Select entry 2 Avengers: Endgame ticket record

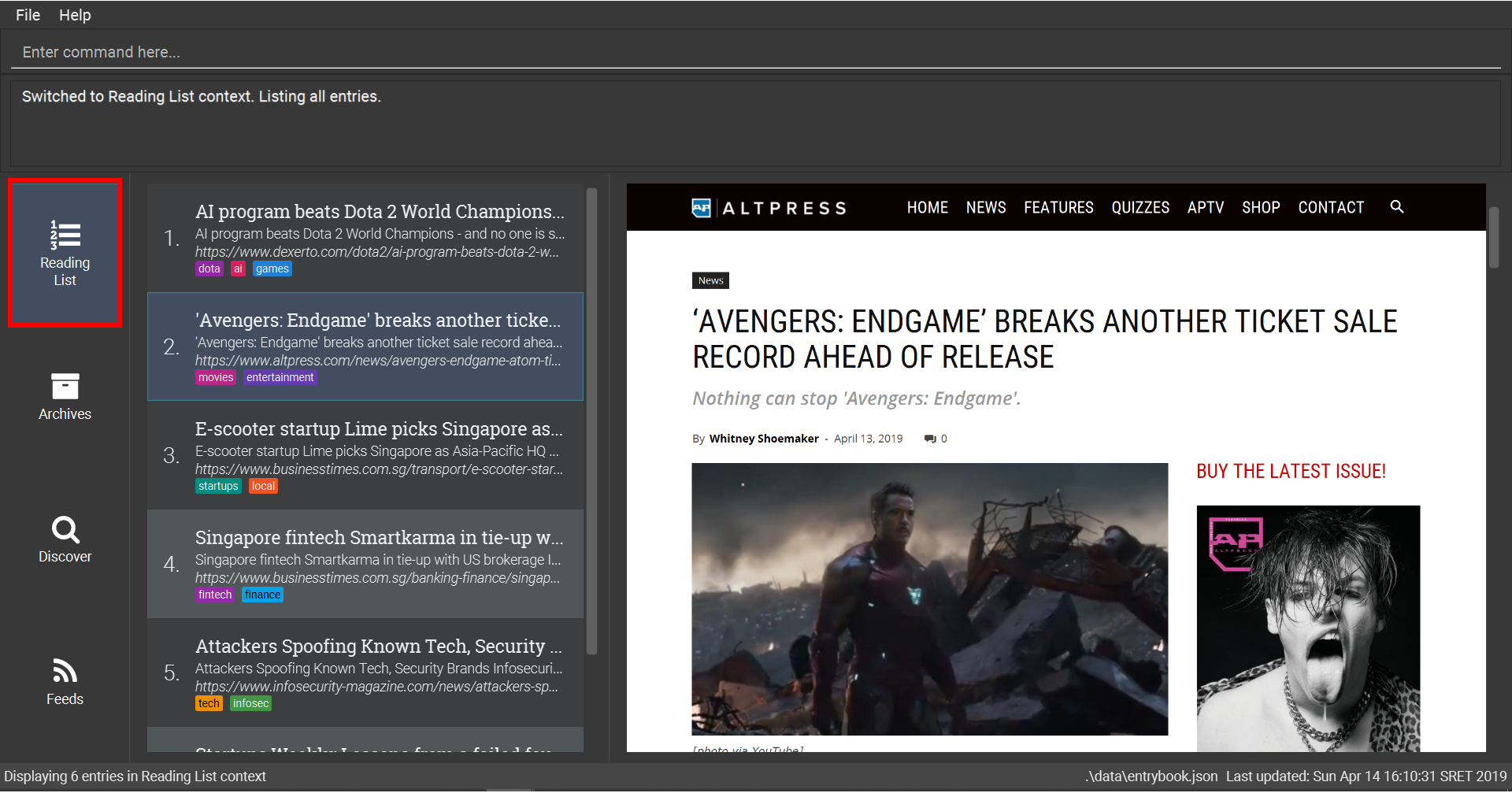pyautogui.click(x=365, y=346)
